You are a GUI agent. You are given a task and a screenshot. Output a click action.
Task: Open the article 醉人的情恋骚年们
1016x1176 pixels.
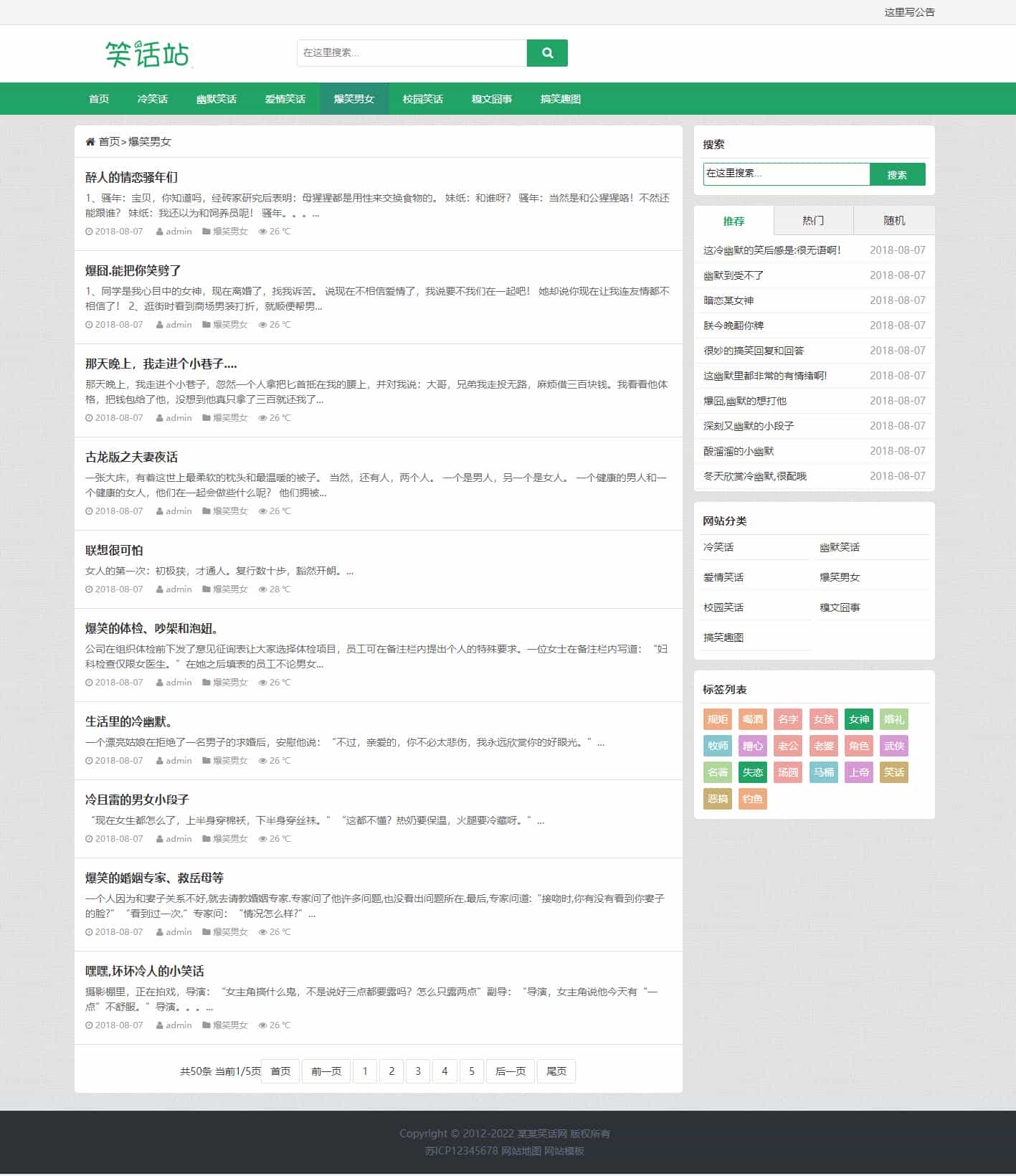tap(131, 177)
